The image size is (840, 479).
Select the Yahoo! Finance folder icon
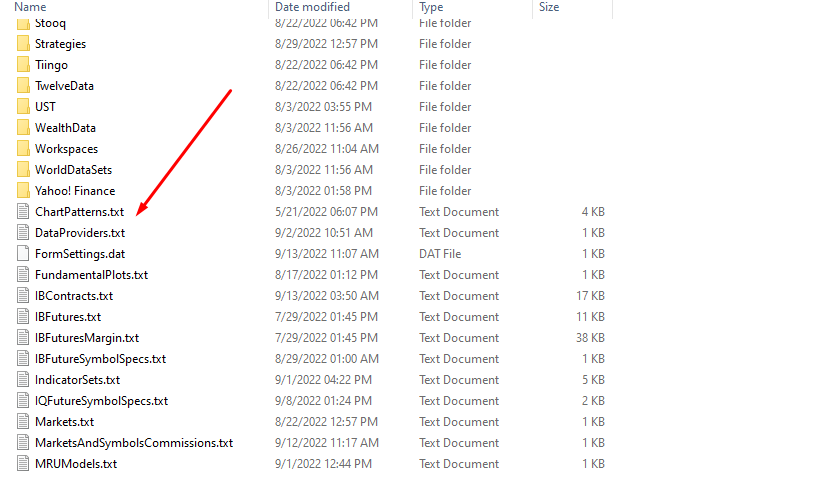pos(24,191)
